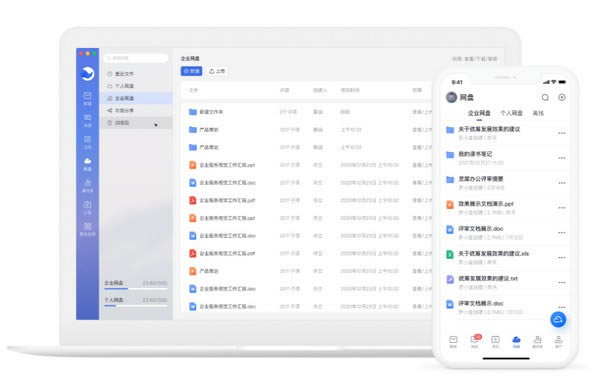This screenshot has height=384, width=600.
Task: Tap the floating blue cloud upload button
Action: click(558, 319)
